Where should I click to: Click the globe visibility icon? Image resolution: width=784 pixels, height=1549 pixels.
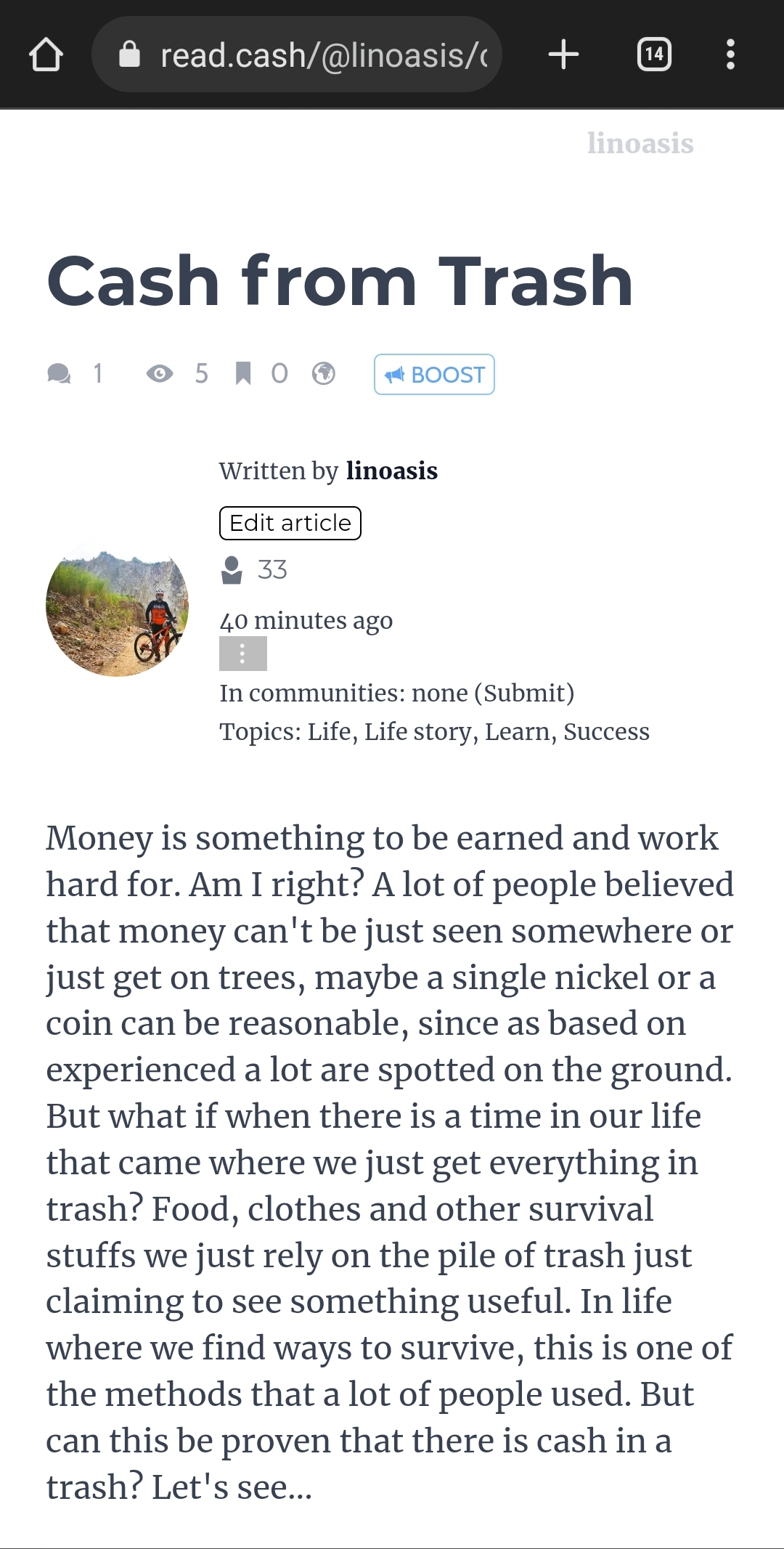click(323, 374)
